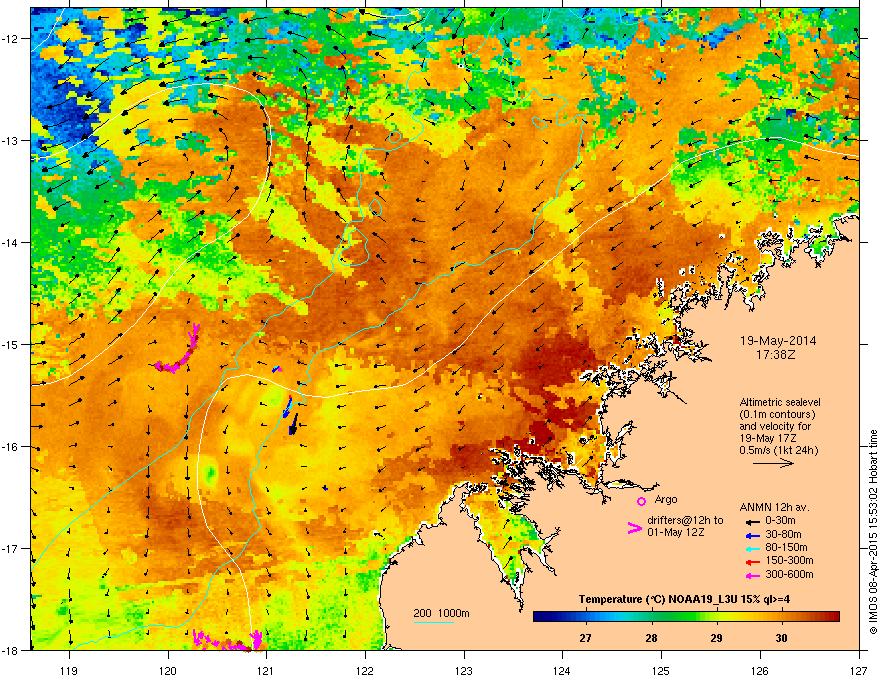880x680 pixels.
Task: Click the '150-300m' depth label
Action: [789, 560]
